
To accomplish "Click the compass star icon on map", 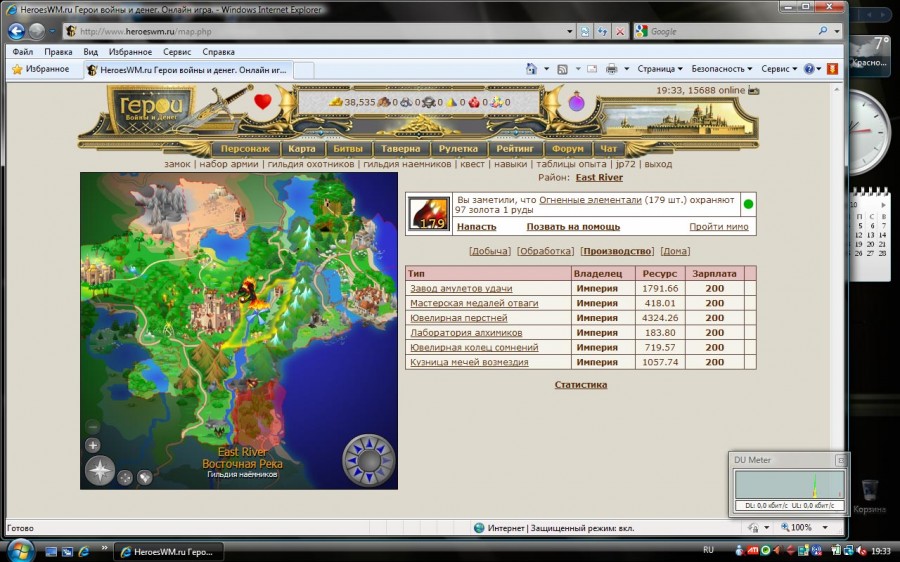I will tap(100, 471).
